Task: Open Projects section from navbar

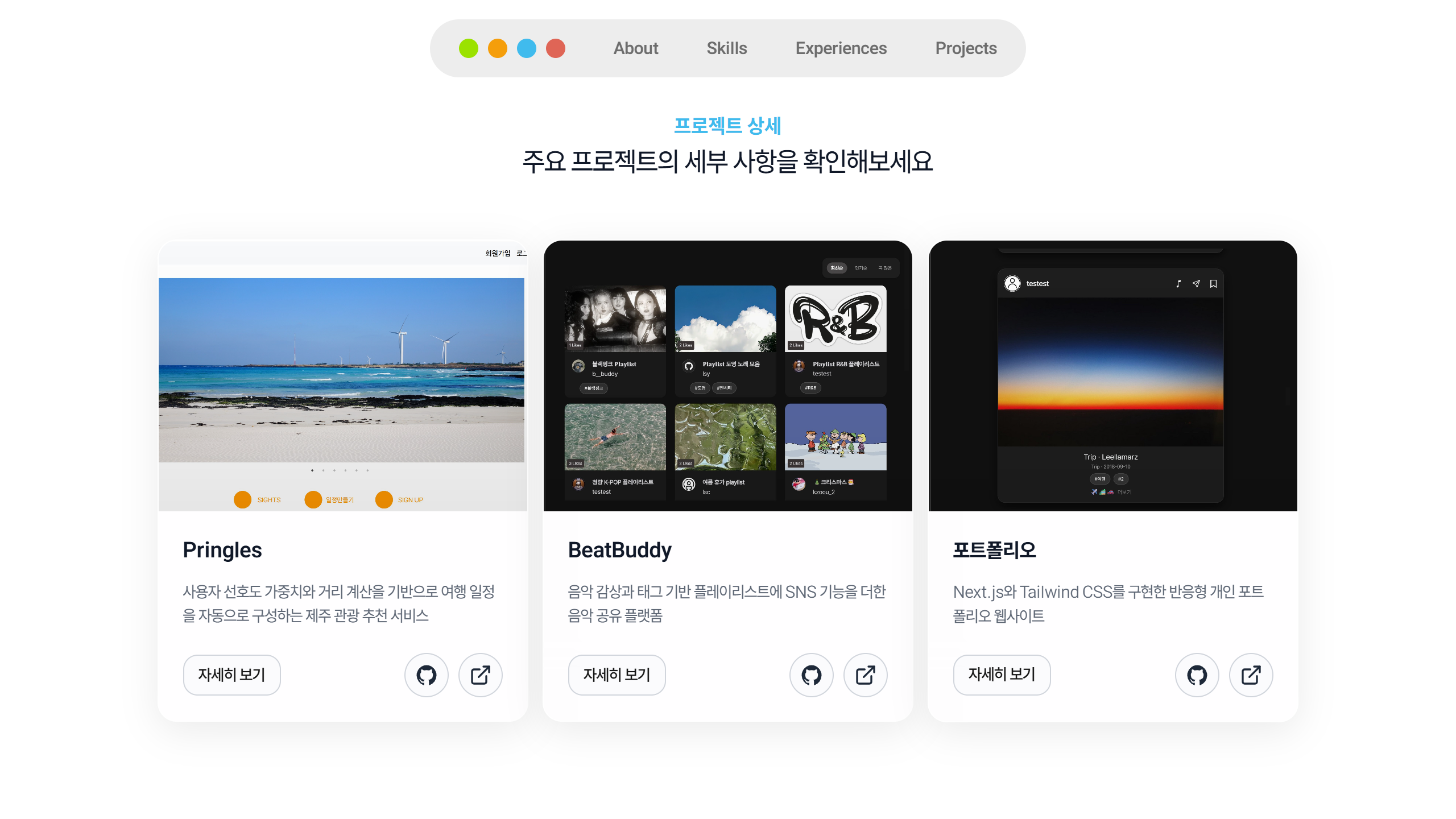Action: (966, 48)
